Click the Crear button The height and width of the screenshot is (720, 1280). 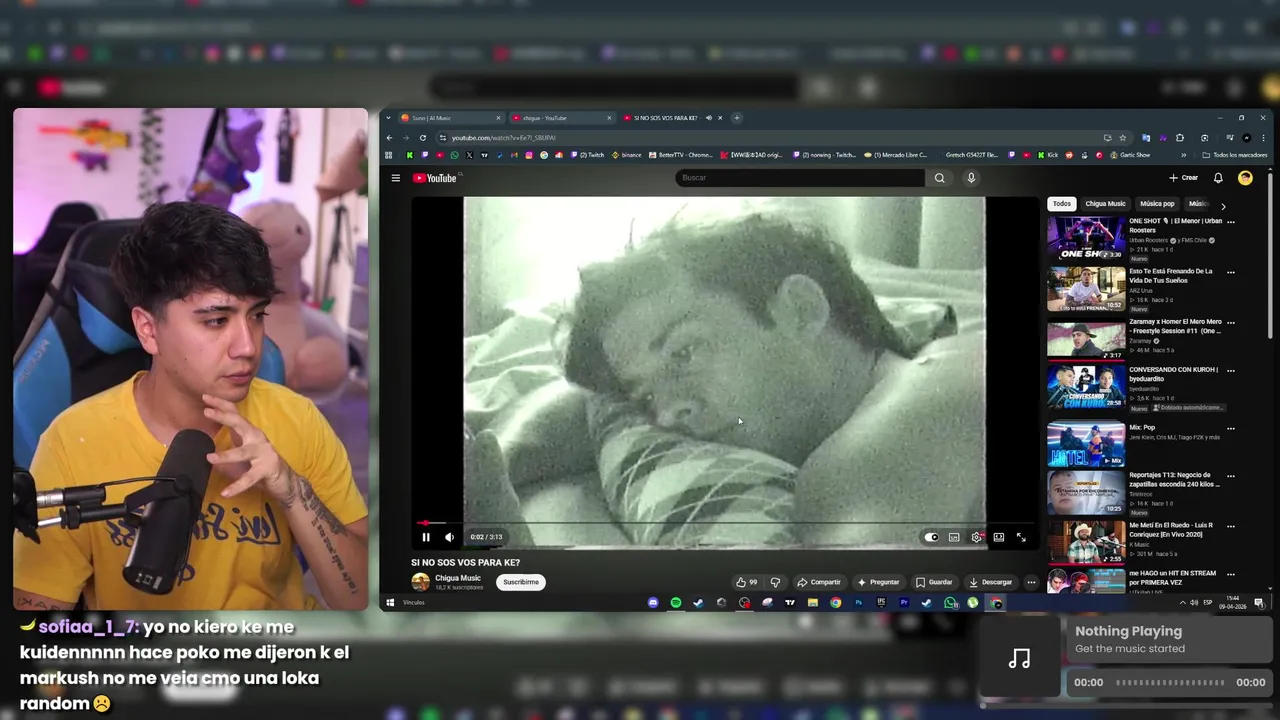tap(1183, 178)
